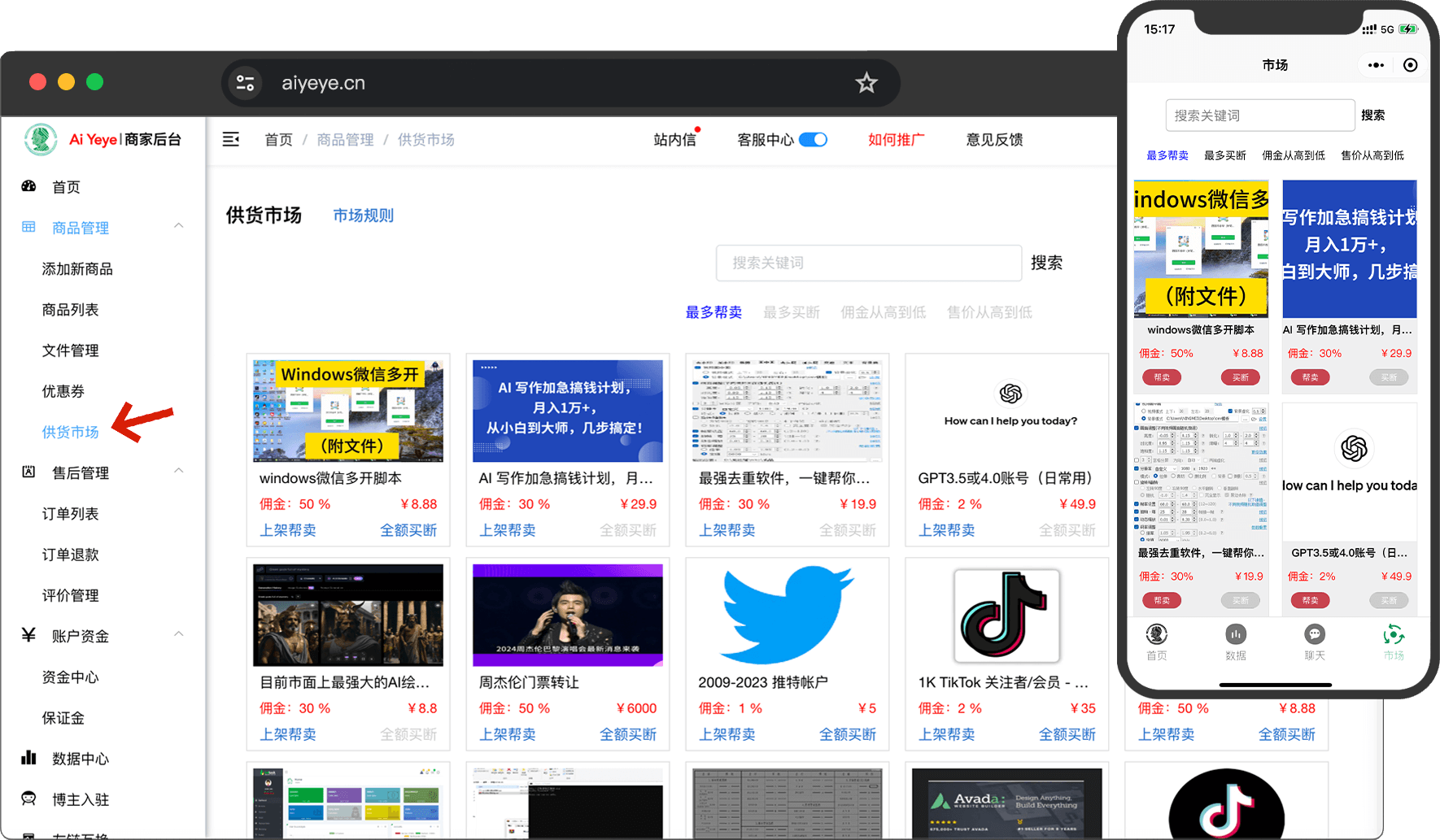Click the 博主入驻 icon in sidebar
Image resolution: width=1440 pixels, height=840 pixels.
tap(28, 799)
